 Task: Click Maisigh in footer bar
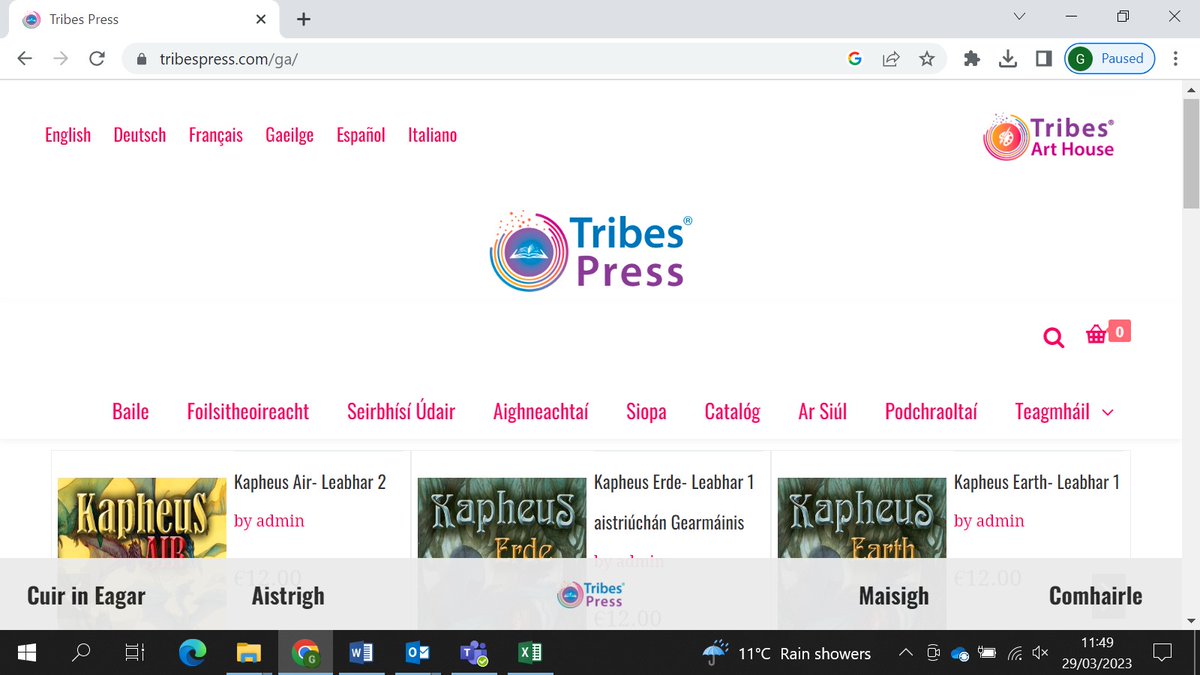click(894, 596)
